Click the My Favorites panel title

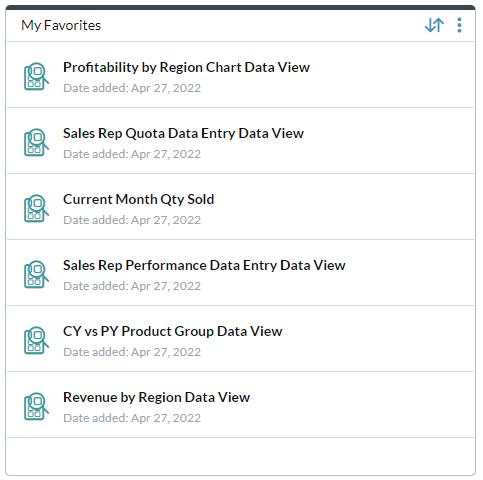61,26
